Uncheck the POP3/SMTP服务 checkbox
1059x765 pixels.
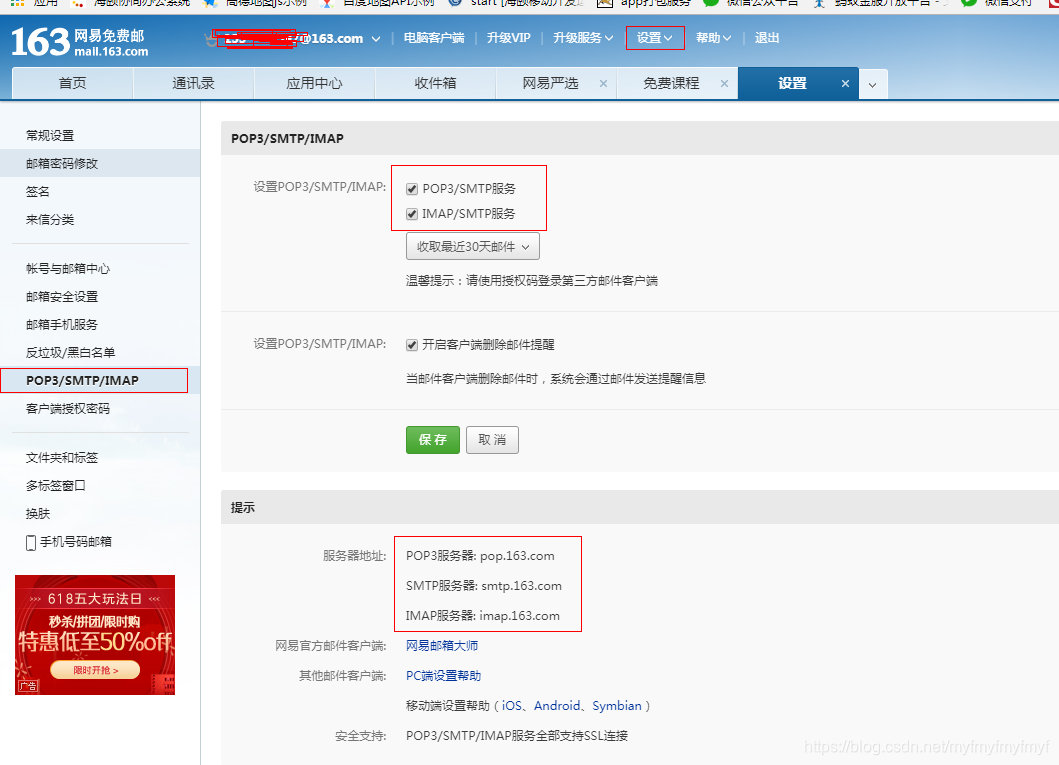point(412,189)
